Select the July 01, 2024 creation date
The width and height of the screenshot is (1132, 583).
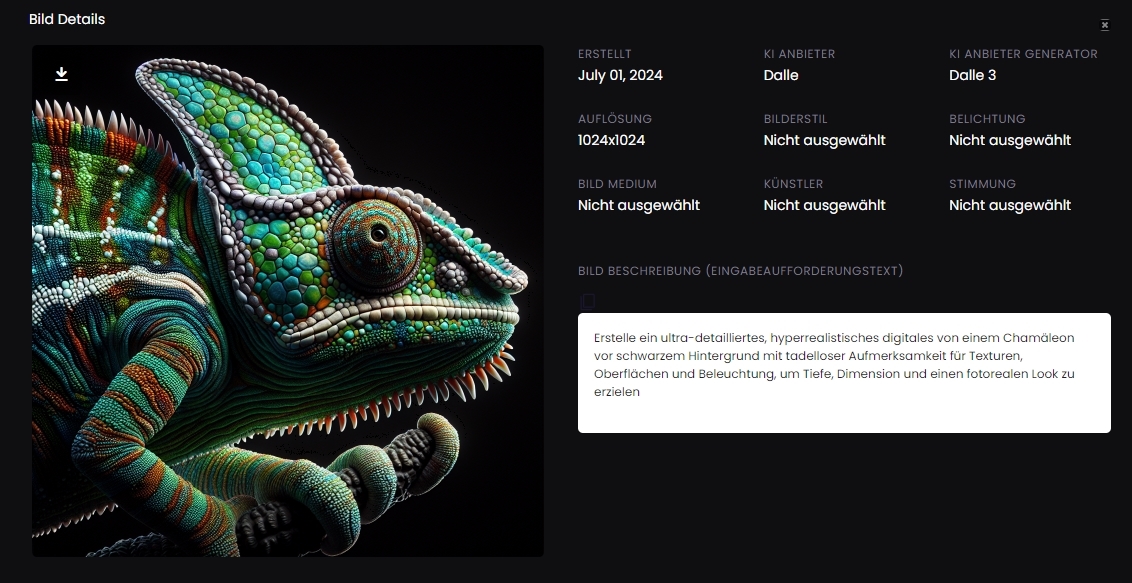(x=620, y=75)
